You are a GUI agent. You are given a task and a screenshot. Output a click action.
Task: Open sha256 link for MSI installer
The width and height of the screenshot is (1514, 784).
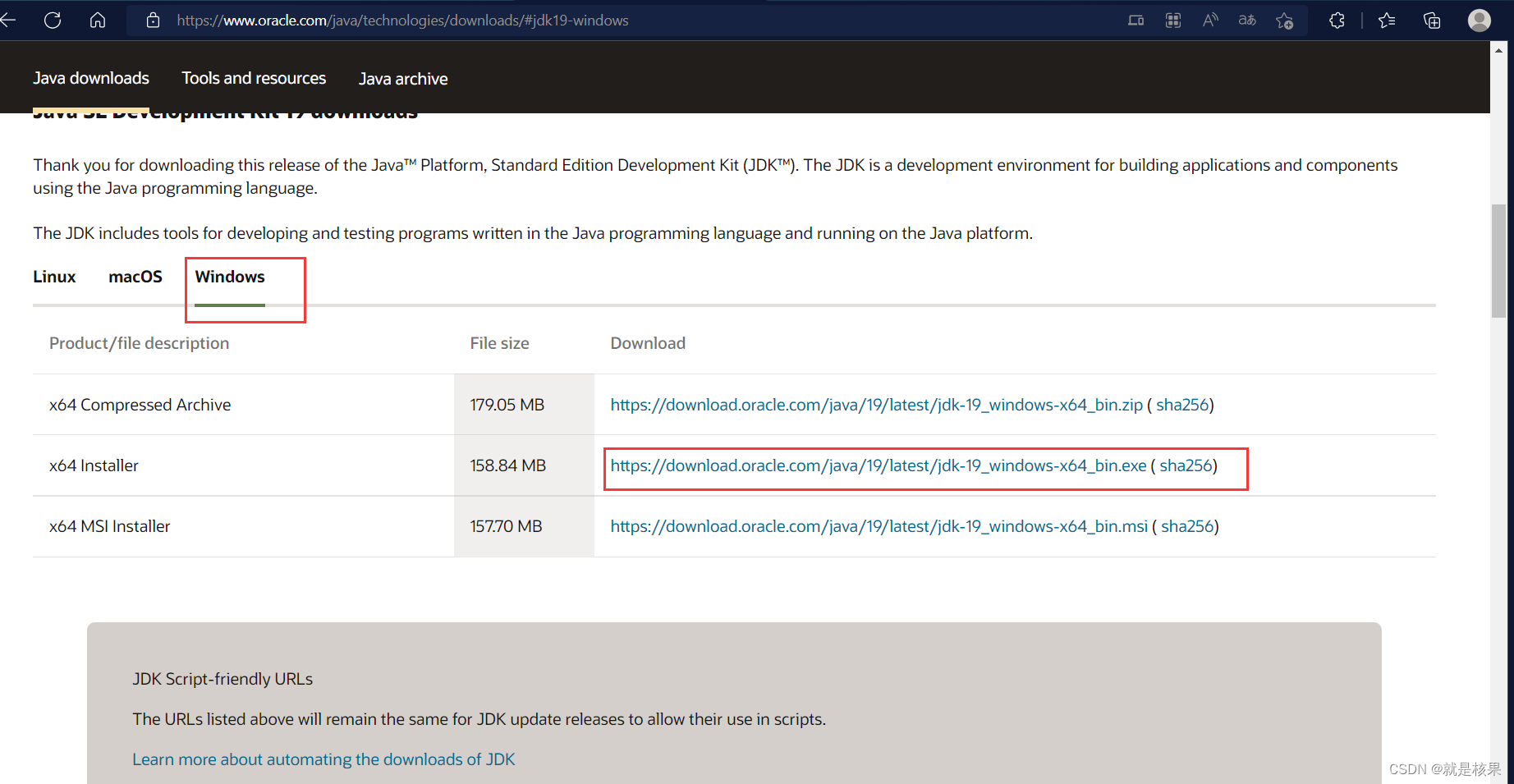point(1187,526)
